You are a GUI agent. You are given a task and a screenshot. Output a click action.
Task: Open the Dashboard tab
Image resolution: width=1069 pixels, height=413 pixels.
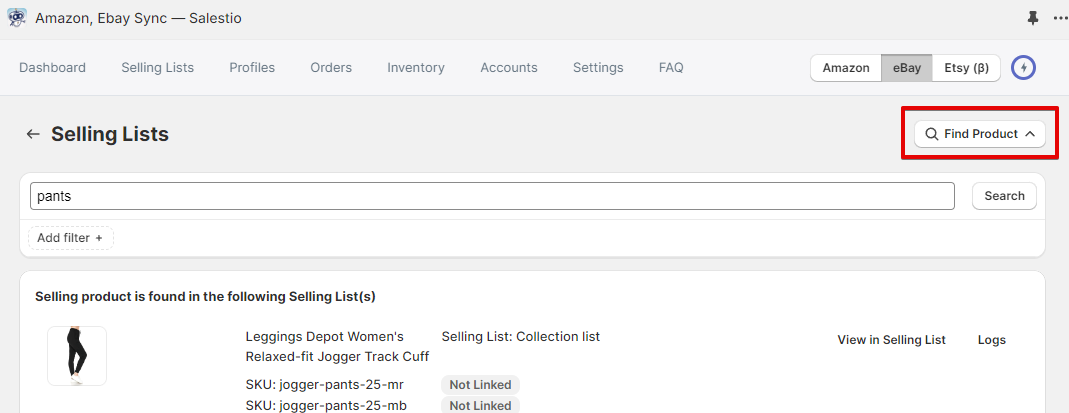52,67
